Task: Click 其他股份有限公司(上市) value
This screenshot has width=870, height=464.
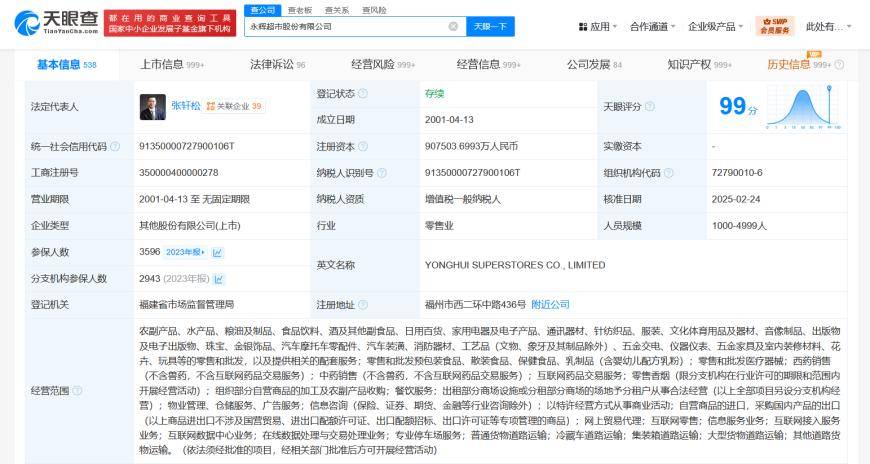Action: point(190,225)
